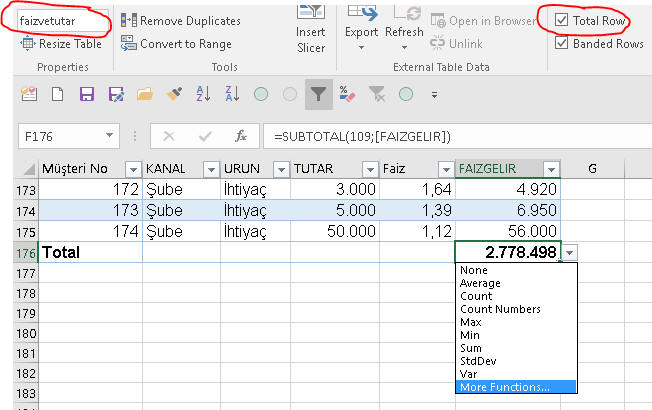Open the KANAL column filter dropdown
Screen dimensions: 652x410
tap(210, 169)
